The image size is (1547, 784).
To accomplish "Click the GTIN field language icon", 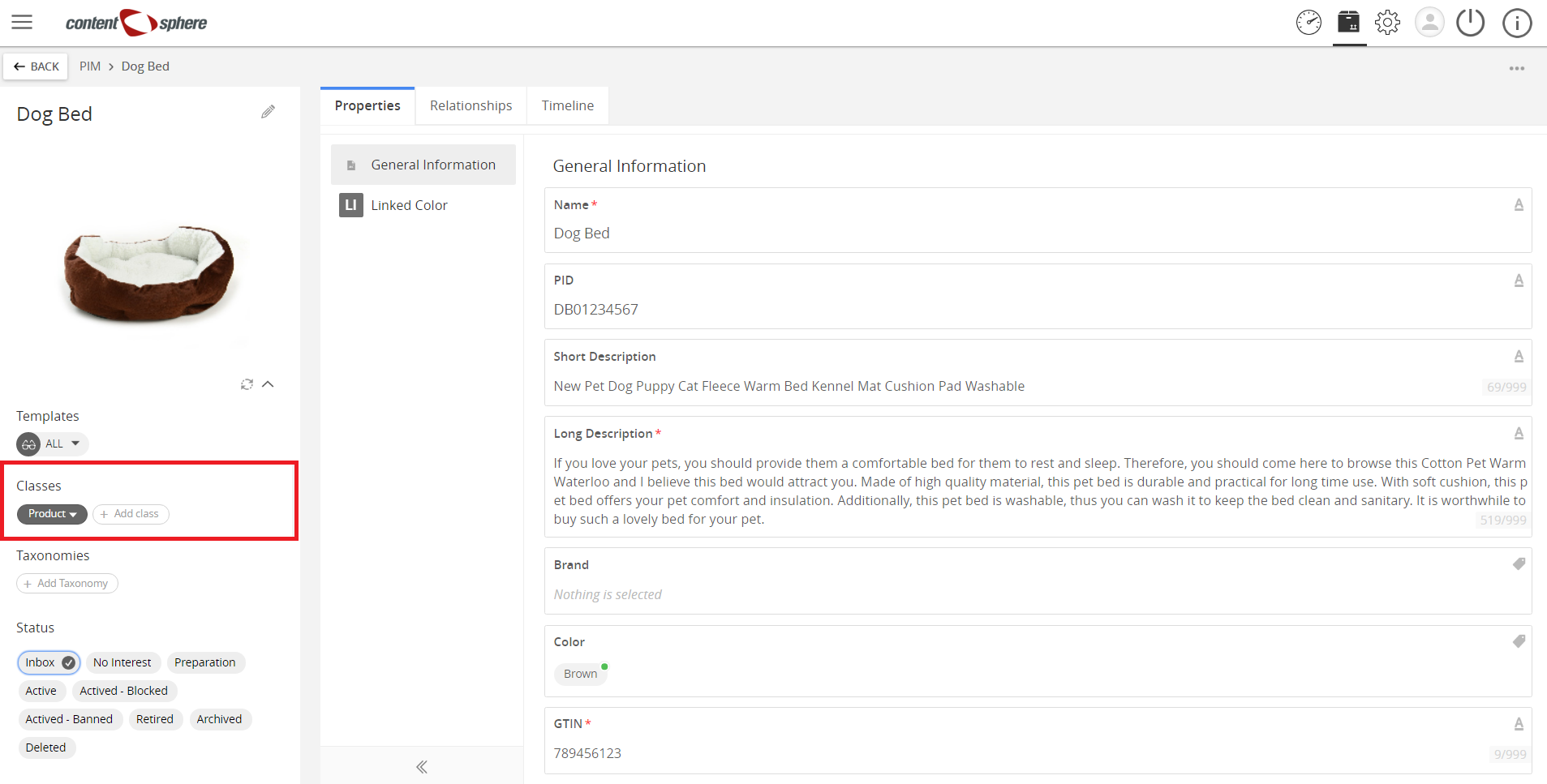I will [1519, 724].
